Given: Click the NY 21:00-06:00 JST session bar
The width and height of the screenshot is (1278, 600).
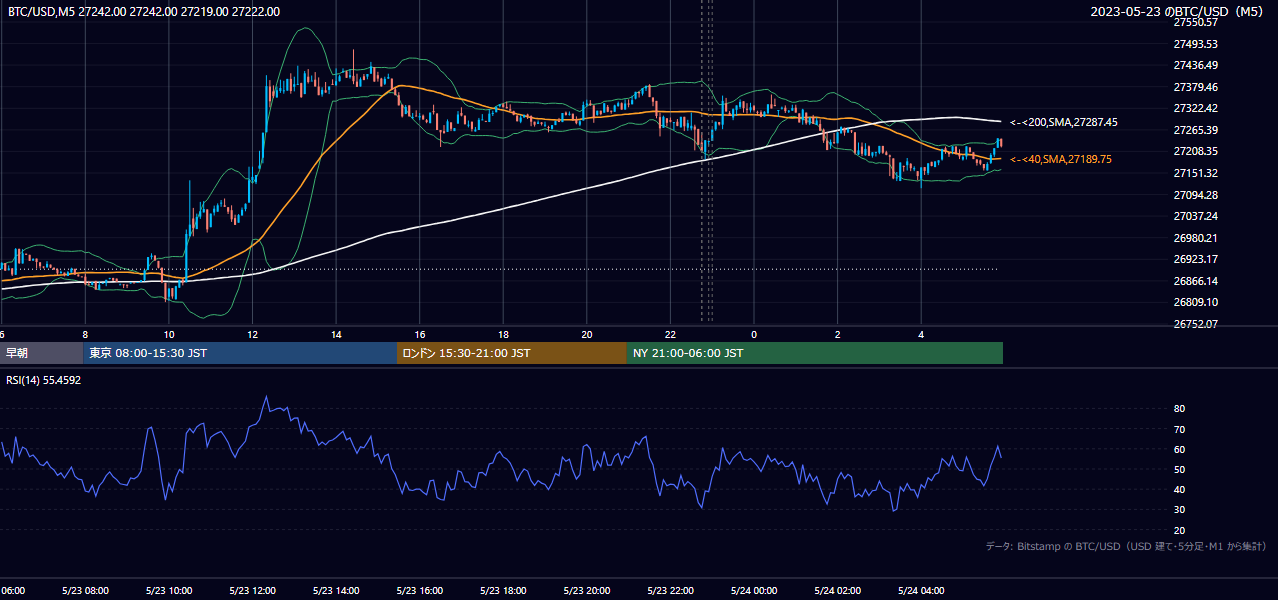Looking at the screenshot, I should 815,353.
